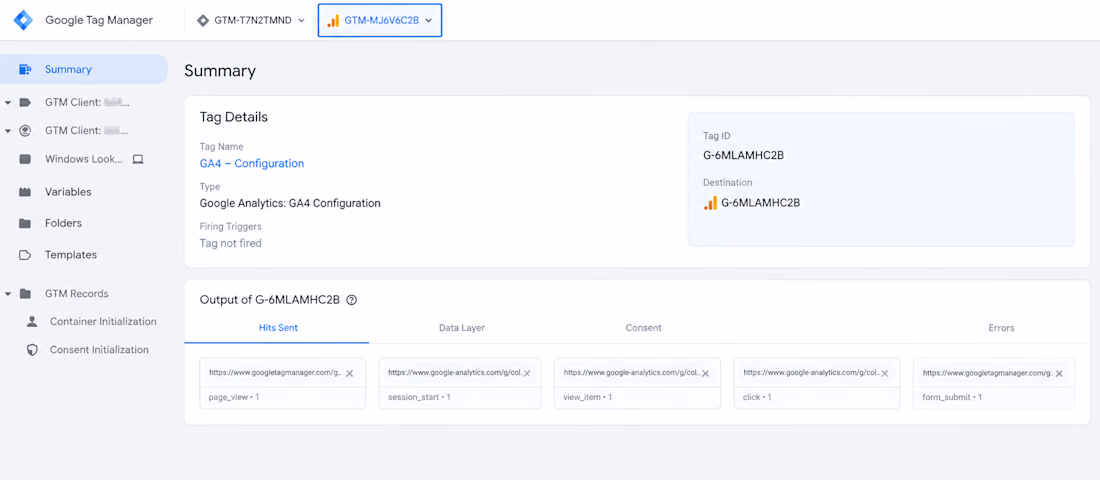Click the 'view_item • 1' label
Screen dimensions: 1100x480
[x=589, y=397]
